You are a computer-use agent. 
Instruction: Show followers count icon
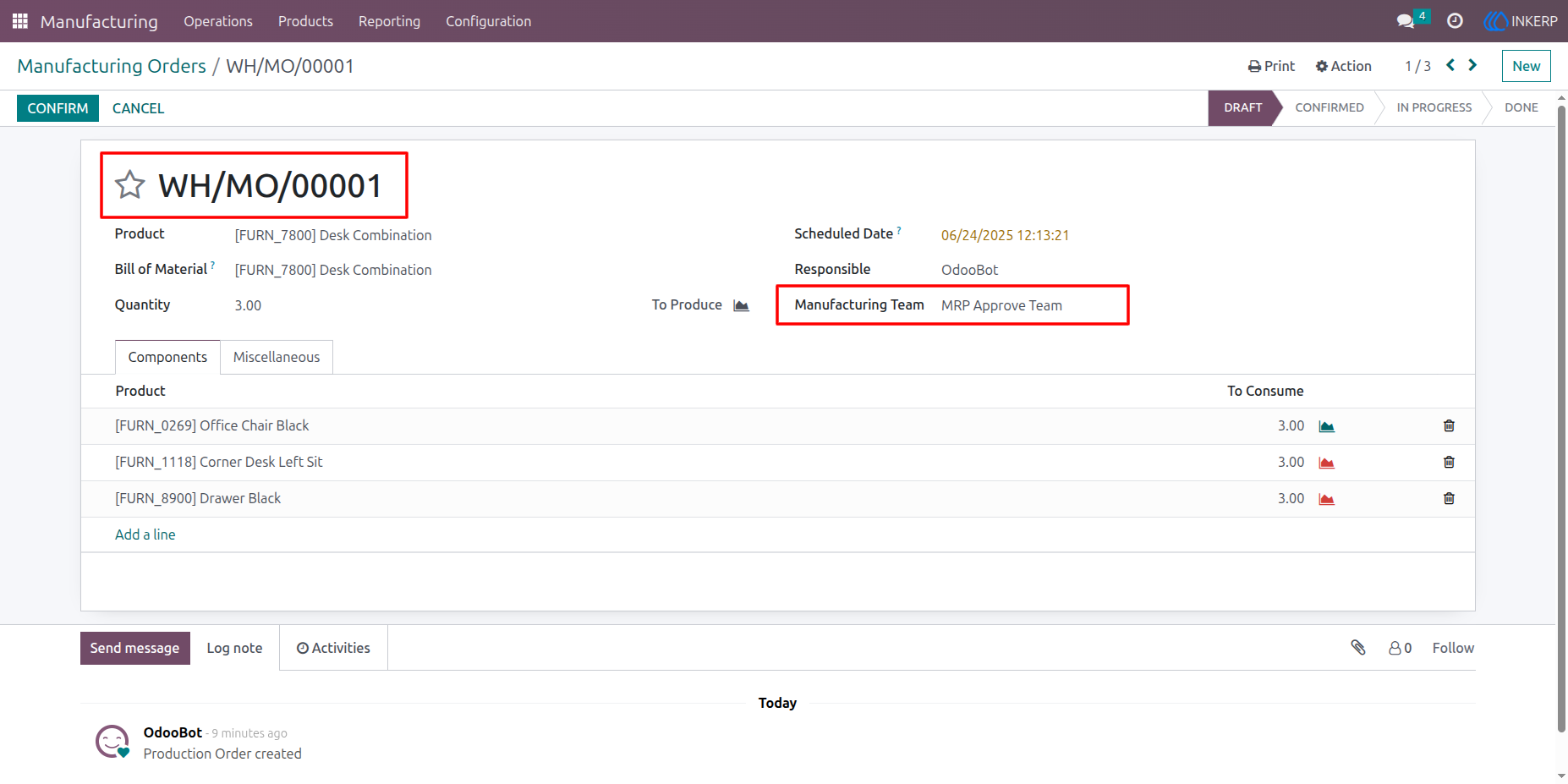point(1400,648)
